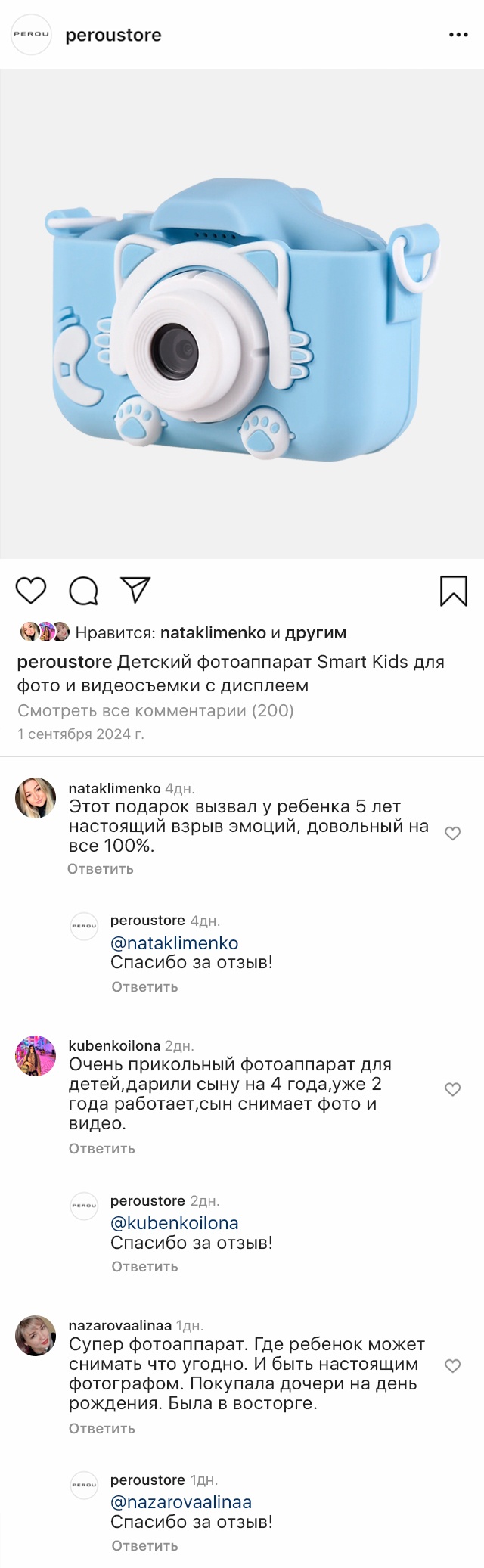View kubenkoilona's profile picture

tap(36, 1055)
